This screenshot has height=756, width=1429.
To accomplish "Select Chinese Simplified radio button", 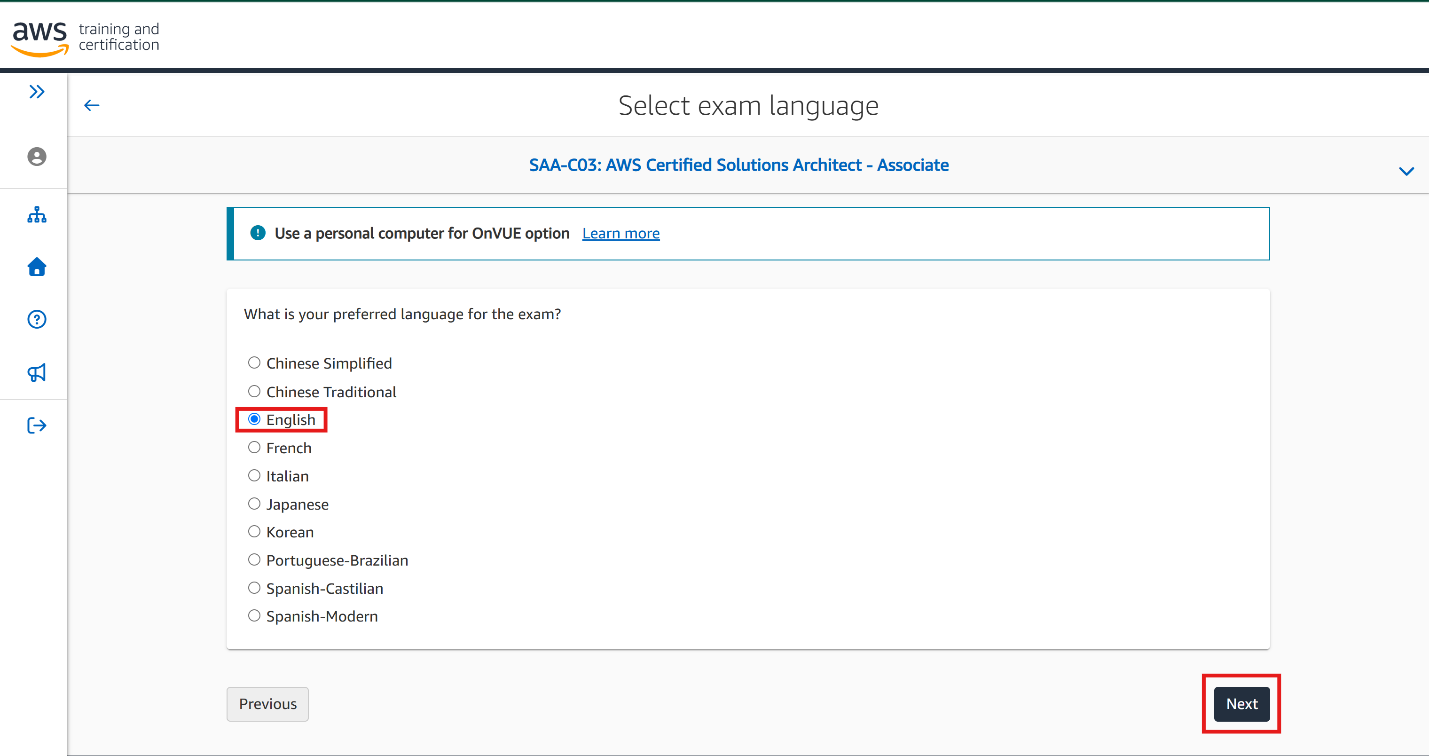I will 254,363.
